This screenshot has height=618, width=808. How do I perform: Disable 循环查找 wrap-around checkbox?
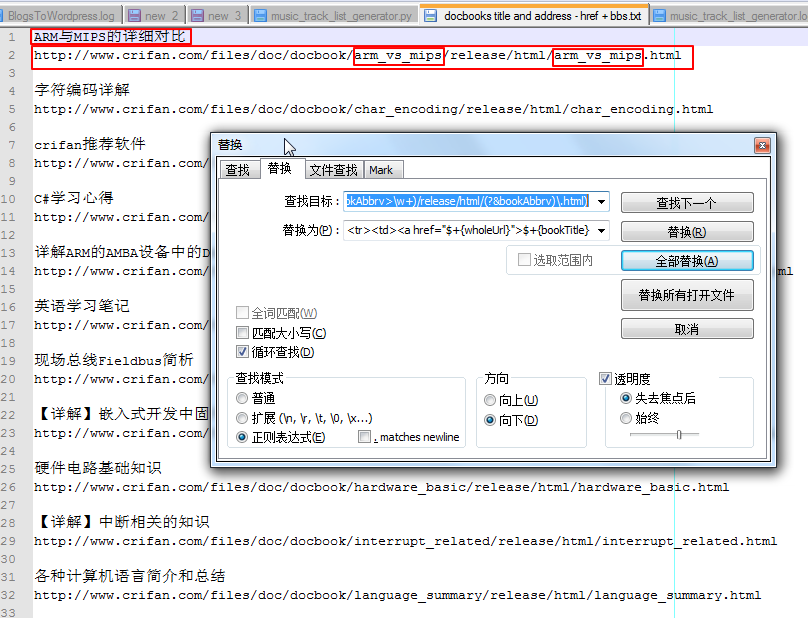(243, 352)
